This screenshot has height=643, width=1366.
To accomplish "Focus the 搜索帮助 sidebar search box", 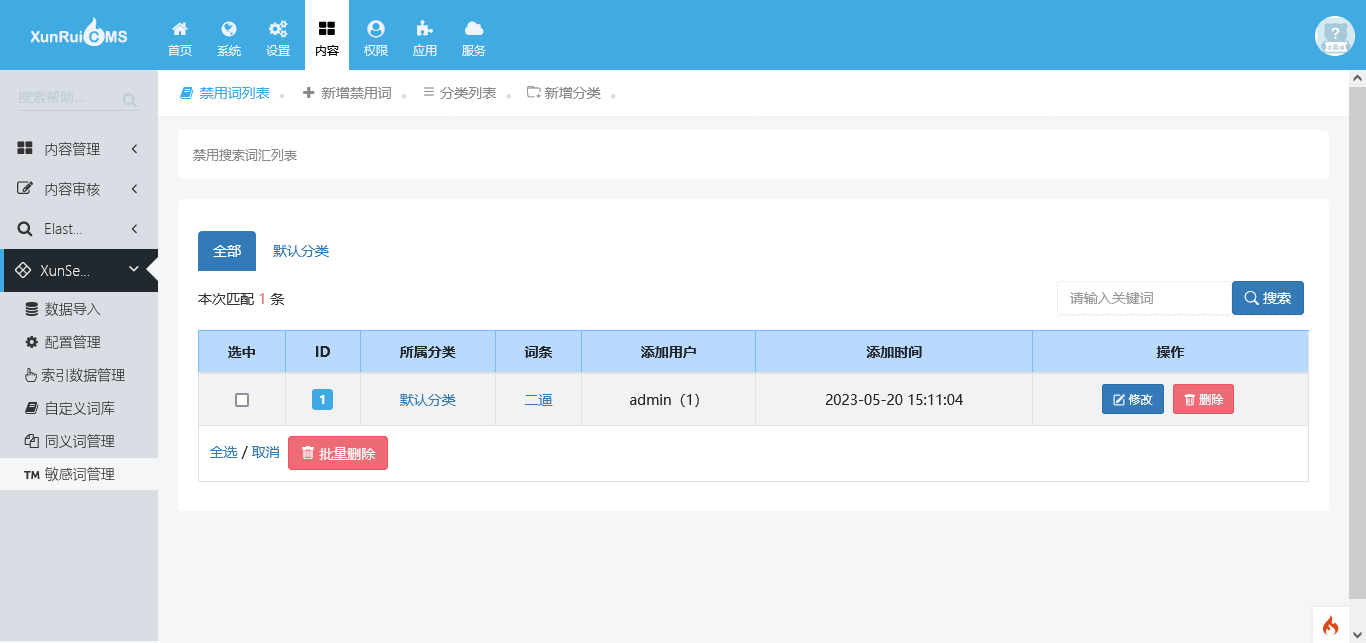I will click(67, 98).
